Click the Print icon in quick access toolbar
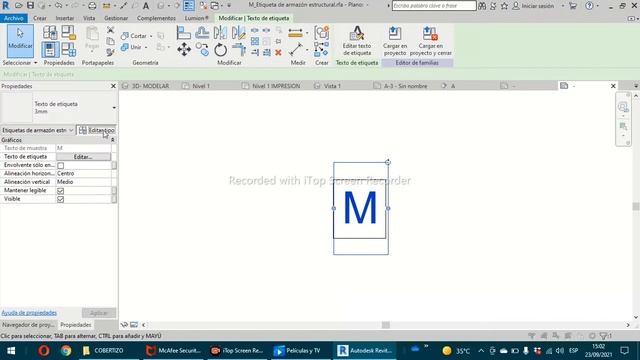This screenshot has height=360, width=640. 92,6
